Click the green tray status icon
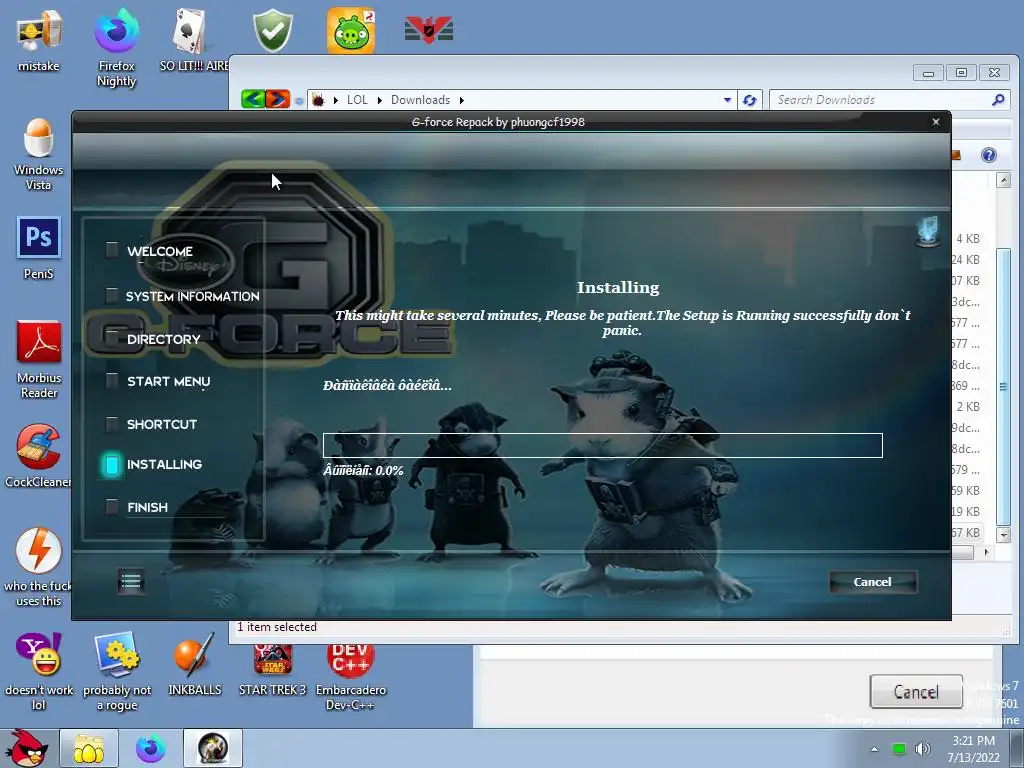1024x768 pixels. tap(899, 748)
